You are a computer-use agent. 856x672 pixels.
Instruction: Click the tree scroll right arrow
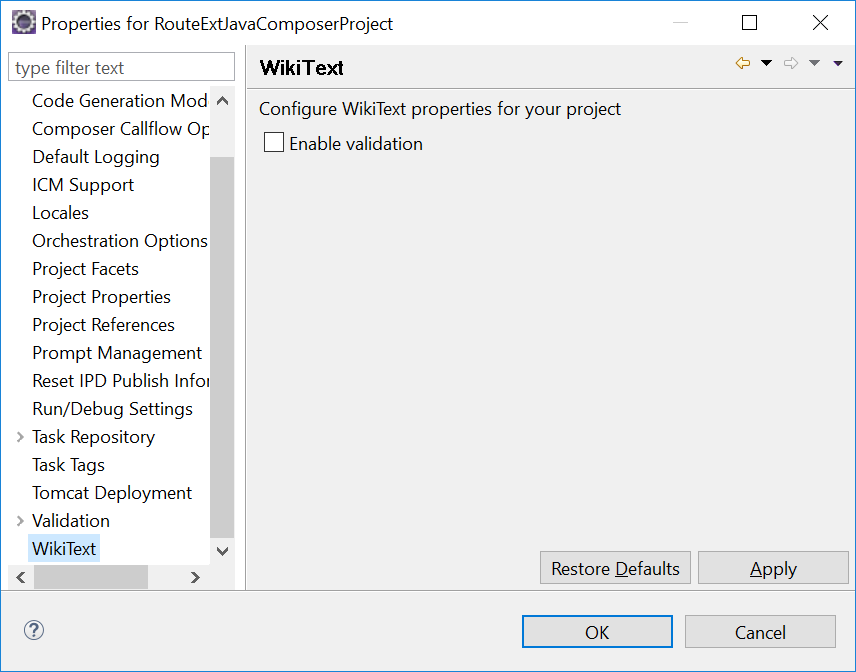pyautogui.click(x=195, y=577)
